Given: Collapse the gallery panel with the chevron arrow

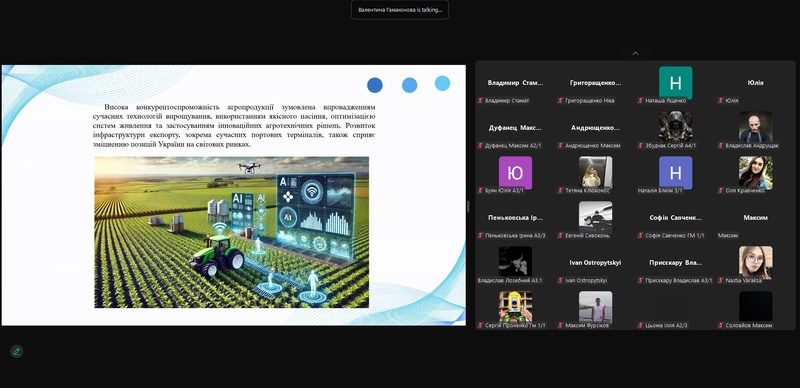Looking at the screenshot, I should click(635, 53).
